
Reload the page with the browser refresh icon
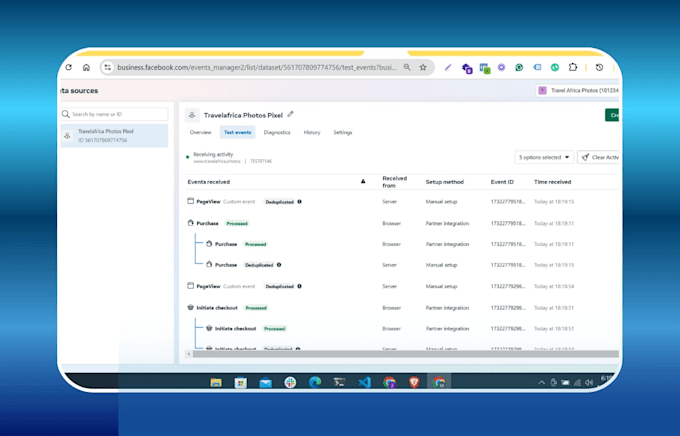click(x=69, y=67)
